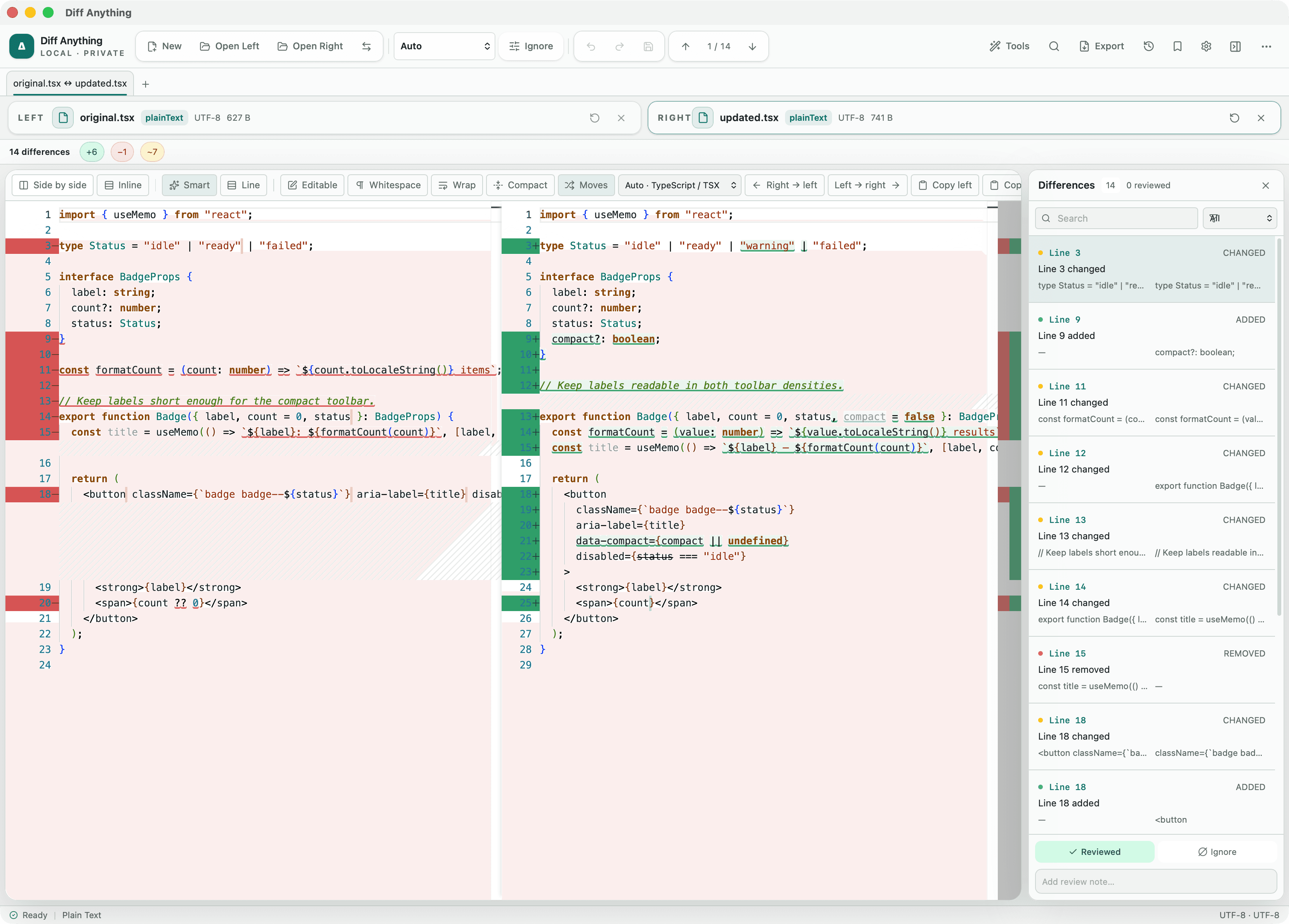Toggle Editable mode
1289x924 pixels.
point(312,185)
